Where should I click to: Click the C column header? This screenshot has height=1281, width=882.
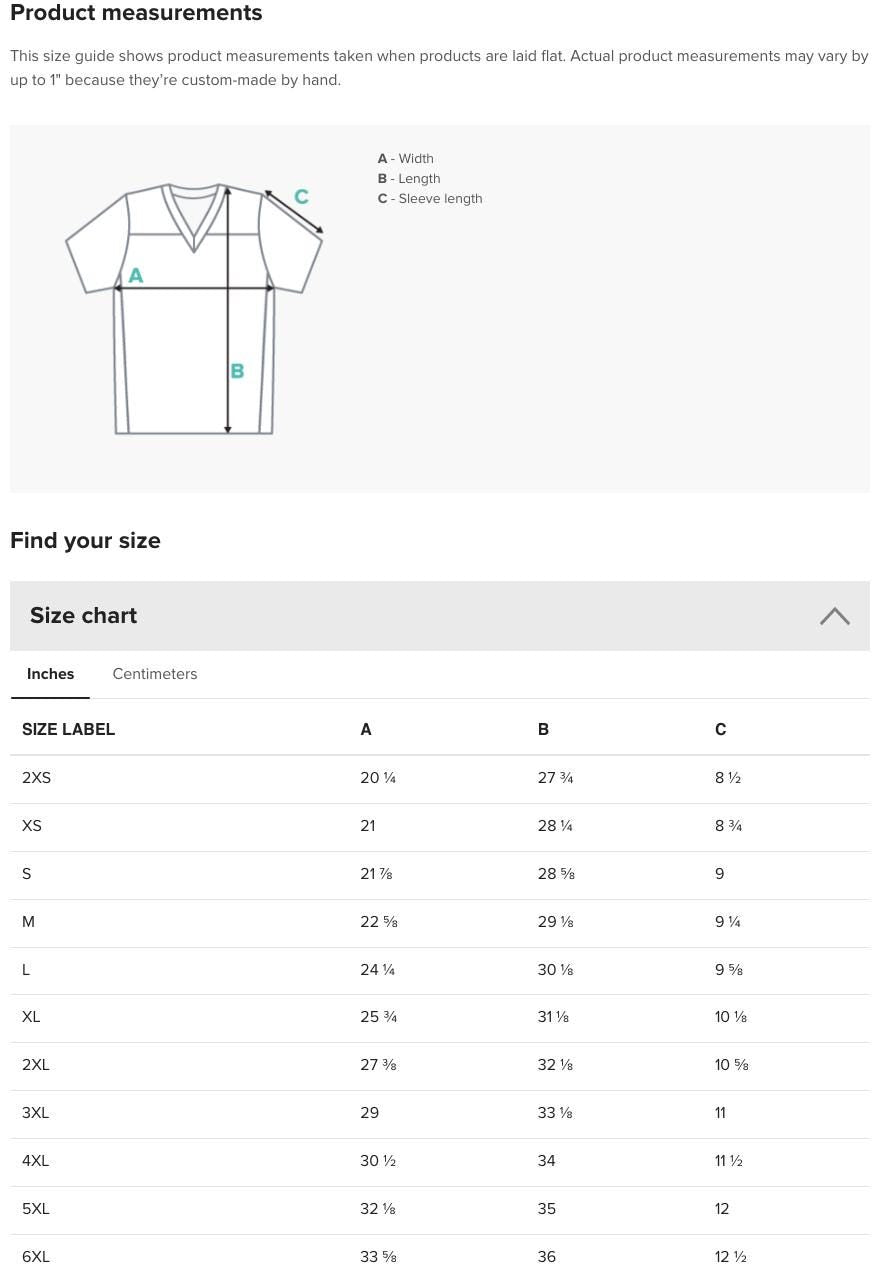720,730
